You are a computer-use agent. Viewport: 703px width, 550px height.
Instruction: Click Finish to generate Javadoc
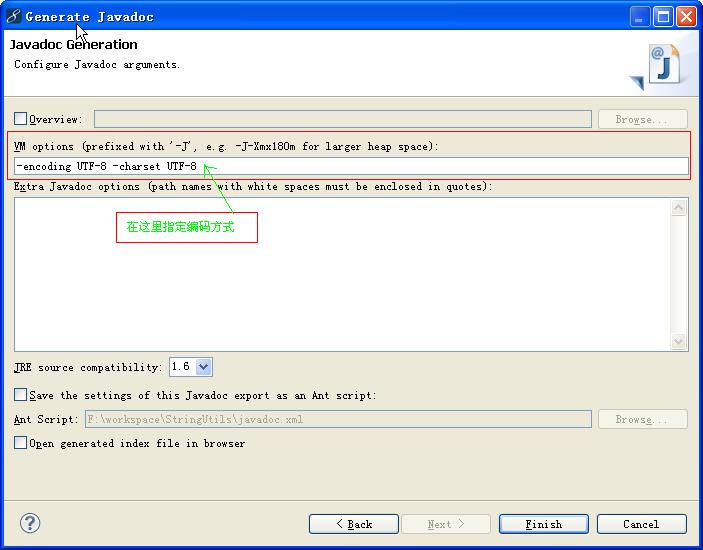543,524
